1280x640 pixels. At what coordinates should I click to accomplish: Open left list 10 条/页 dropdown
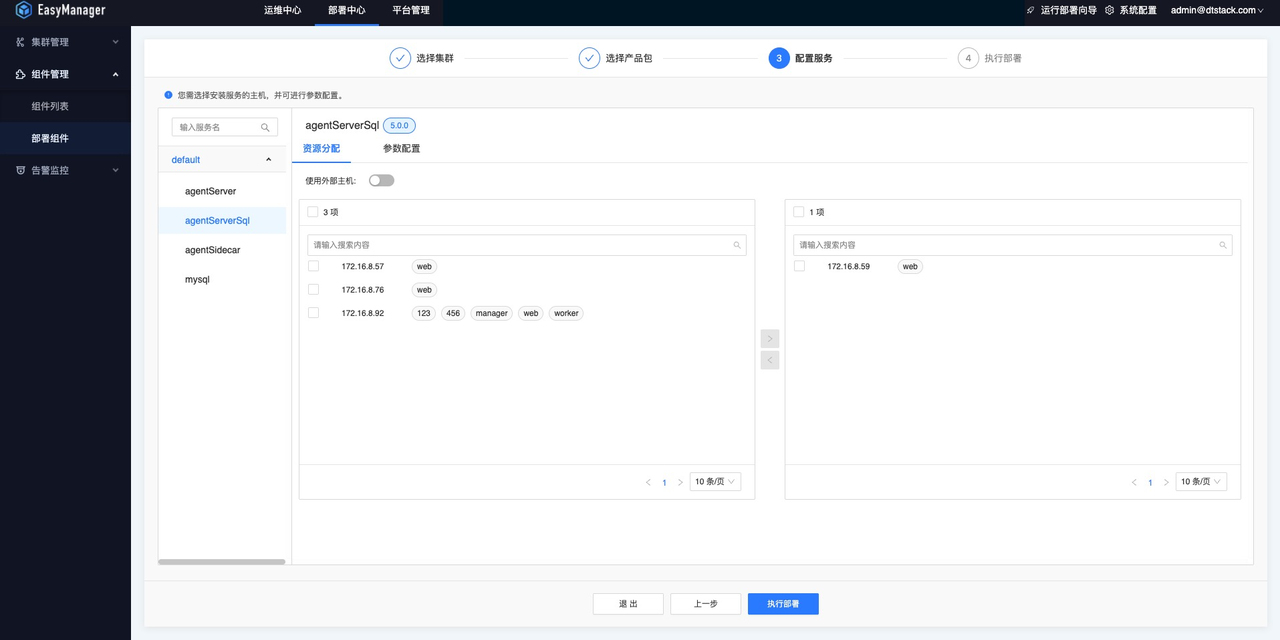click(716, 482)
